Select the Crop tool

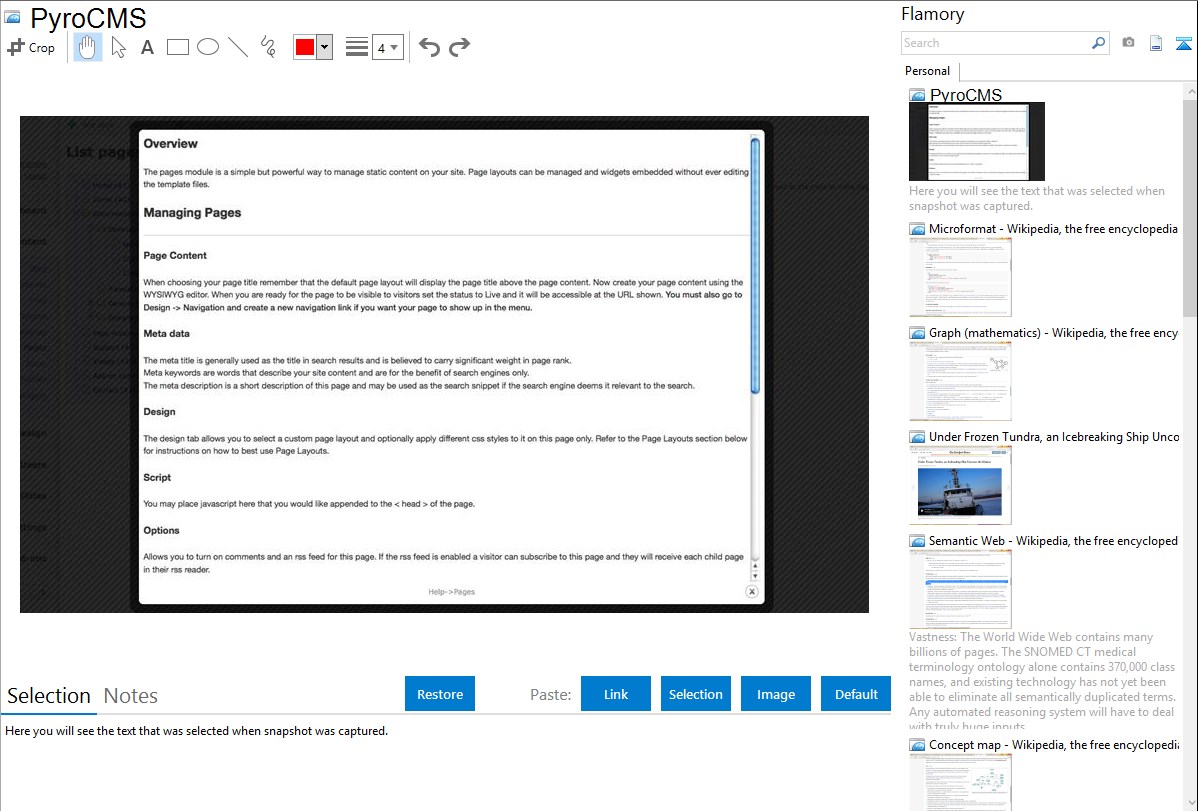point(31,47)
